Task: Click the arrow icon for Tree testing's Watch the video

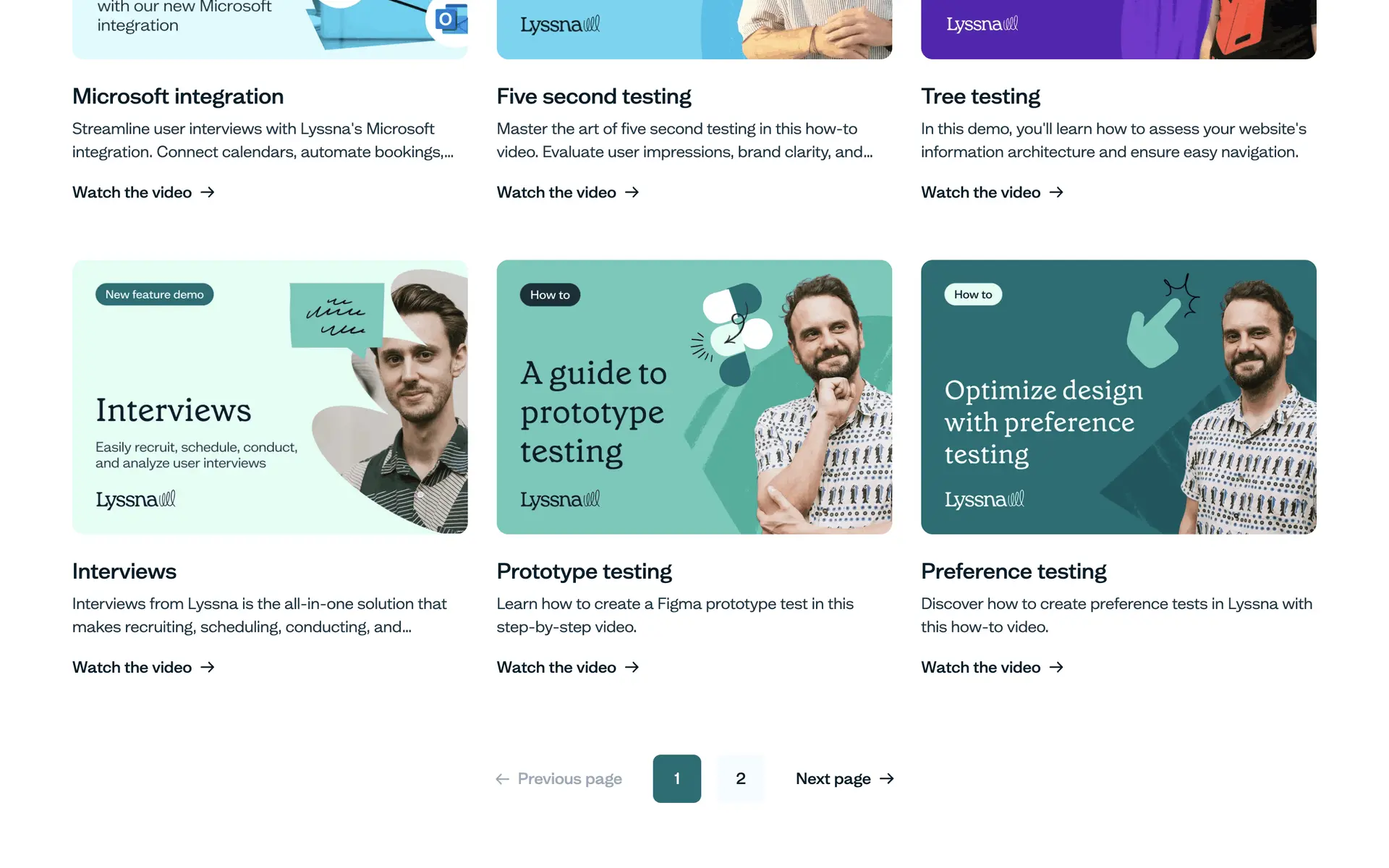Action: click(x=1056, y=192)
